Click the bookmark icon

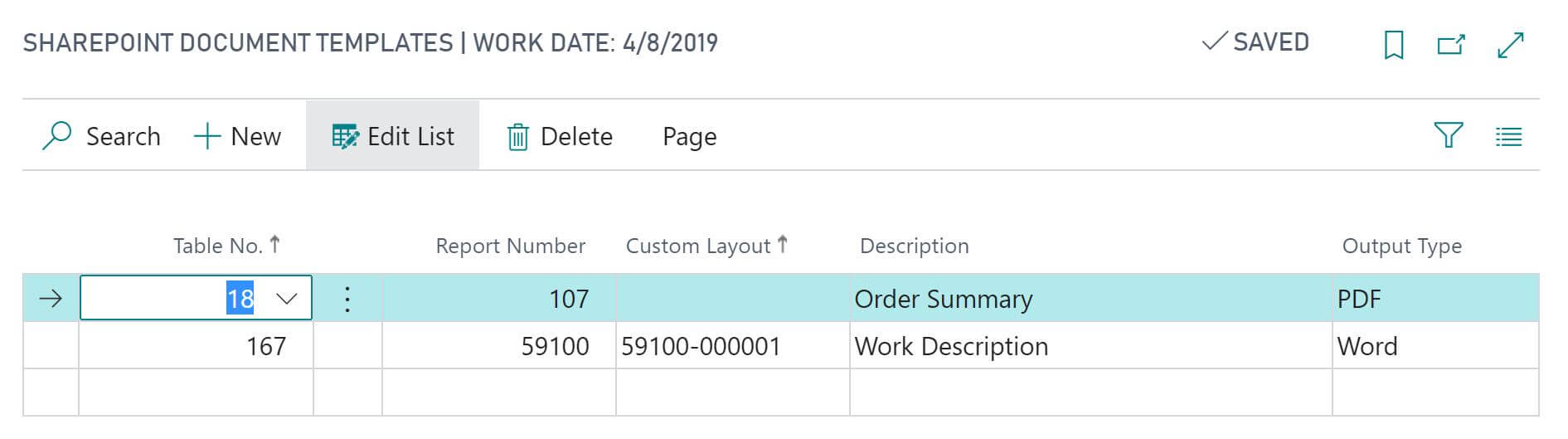click(1394, 44)
